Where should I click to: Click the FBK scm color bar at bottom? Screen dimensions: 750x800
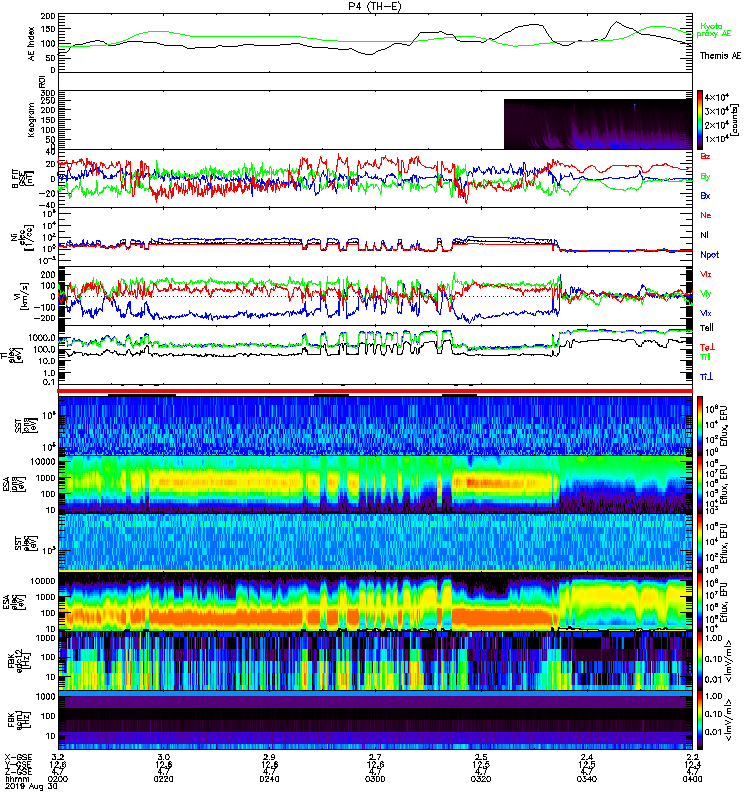700,719
